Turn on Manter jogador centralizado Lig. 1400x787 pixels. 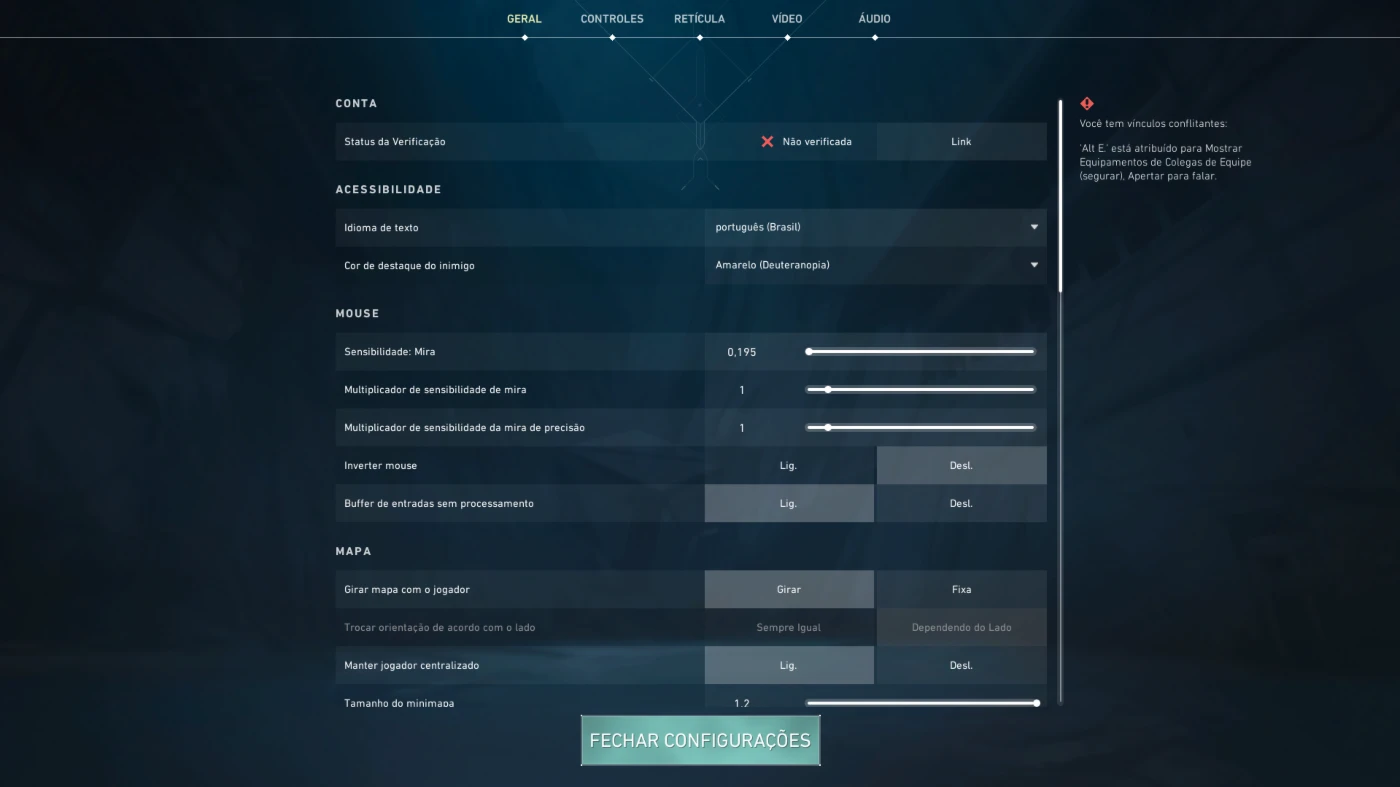(x=788, y=666)
